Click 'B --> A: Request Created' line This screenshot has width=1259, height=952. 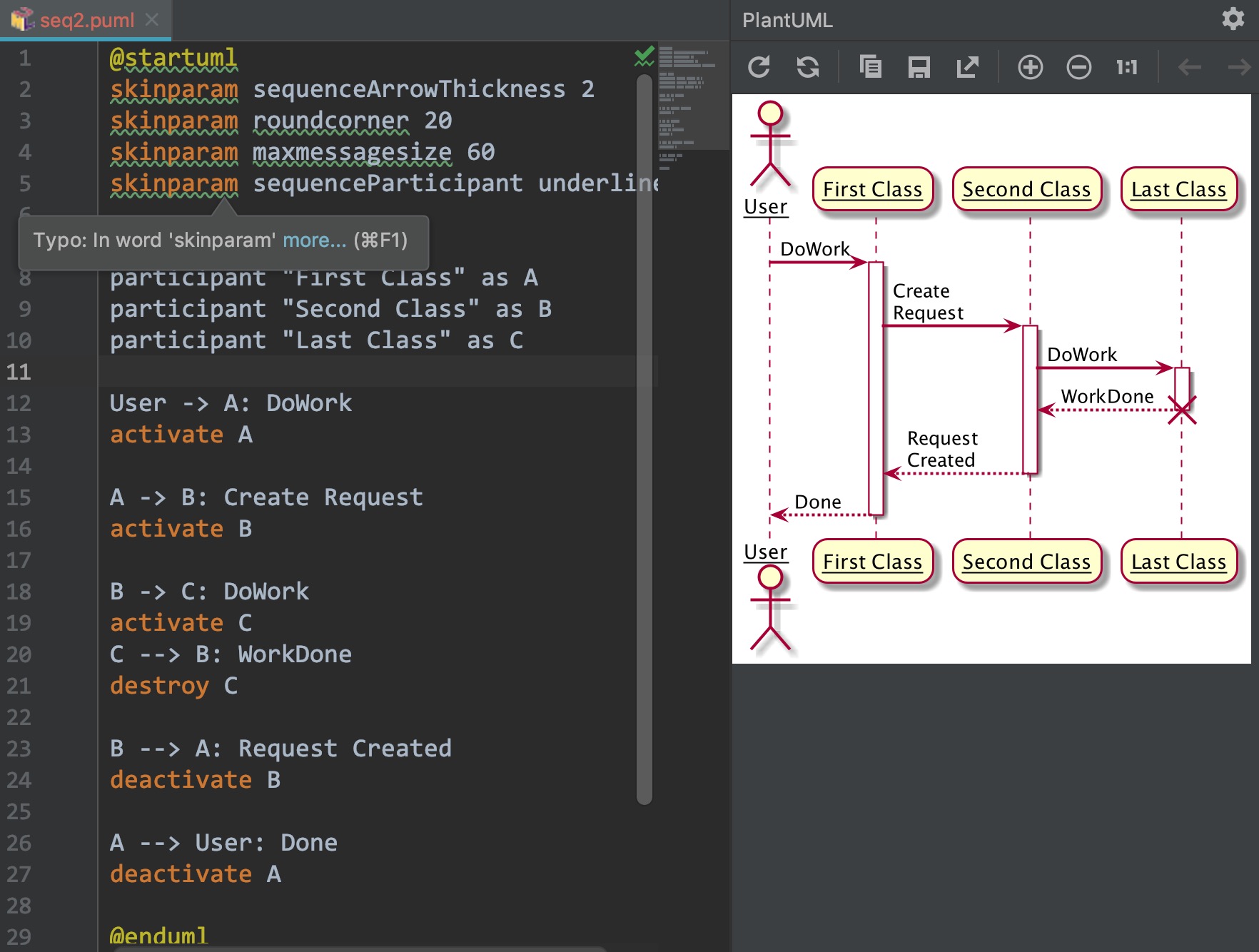280,749
